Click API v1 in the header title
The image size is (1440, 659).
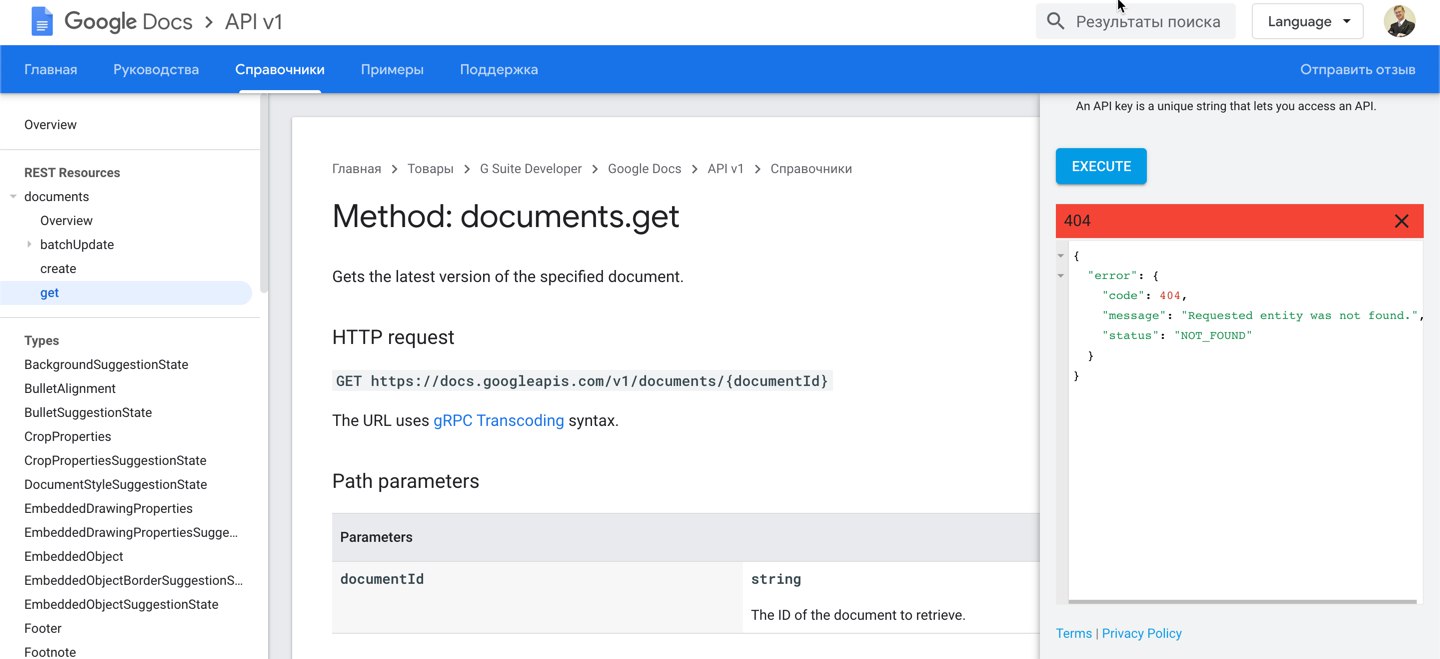[254, 21]
